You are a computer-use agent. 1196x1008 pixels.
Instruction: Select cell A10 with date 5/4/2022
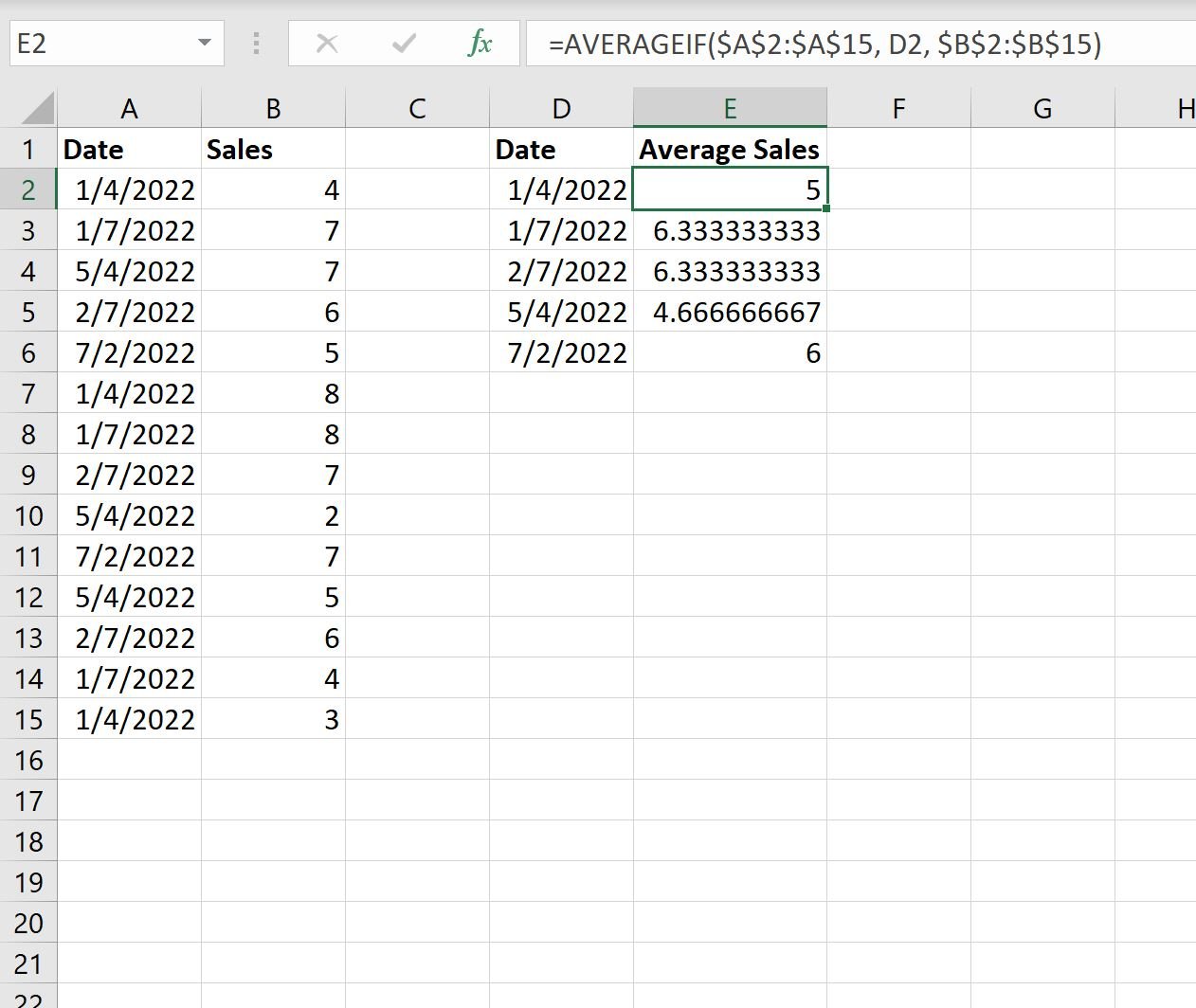tap(129, 515)
